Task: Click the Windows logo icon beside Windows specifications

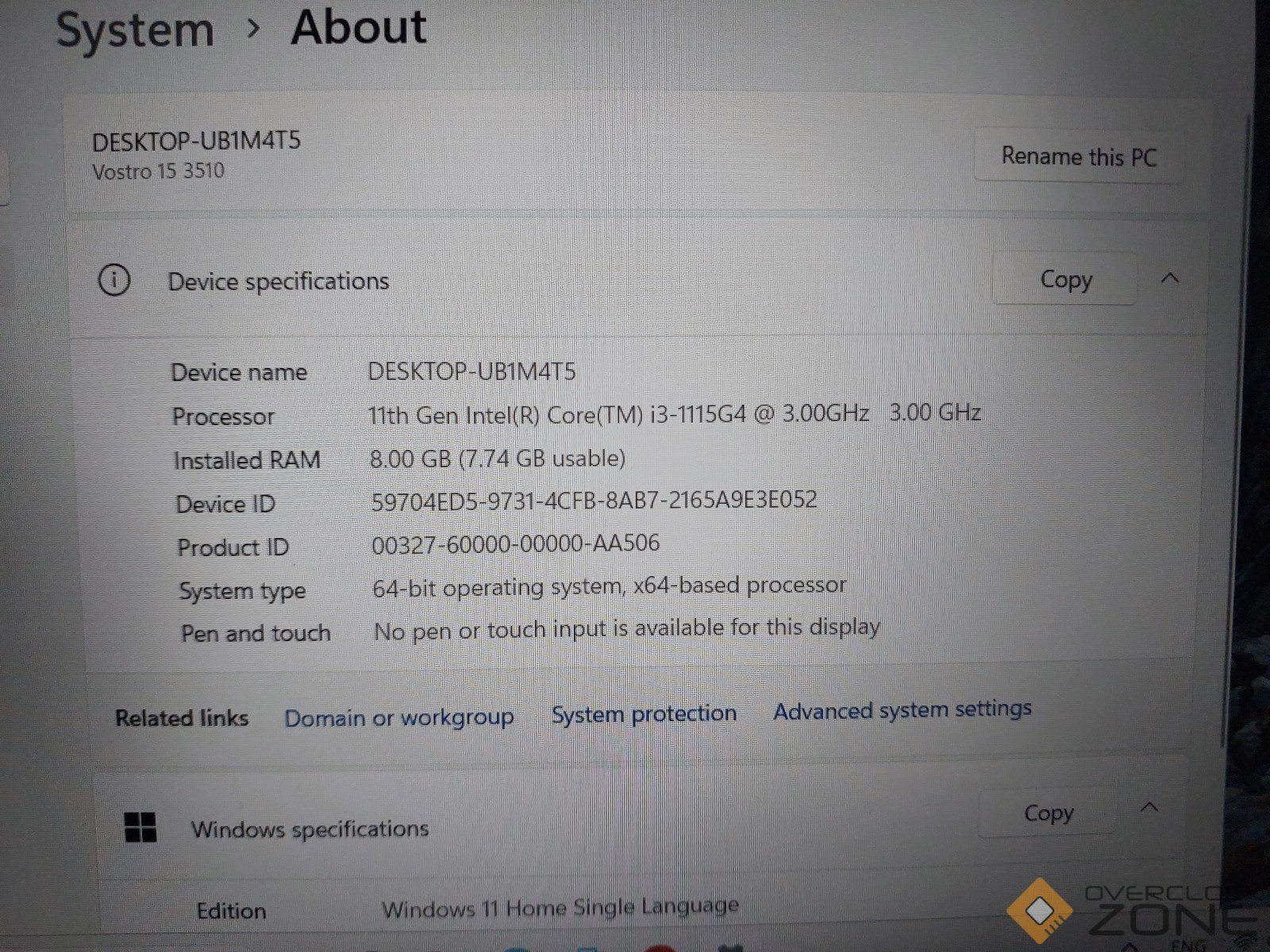Action: tap(140, 827)
